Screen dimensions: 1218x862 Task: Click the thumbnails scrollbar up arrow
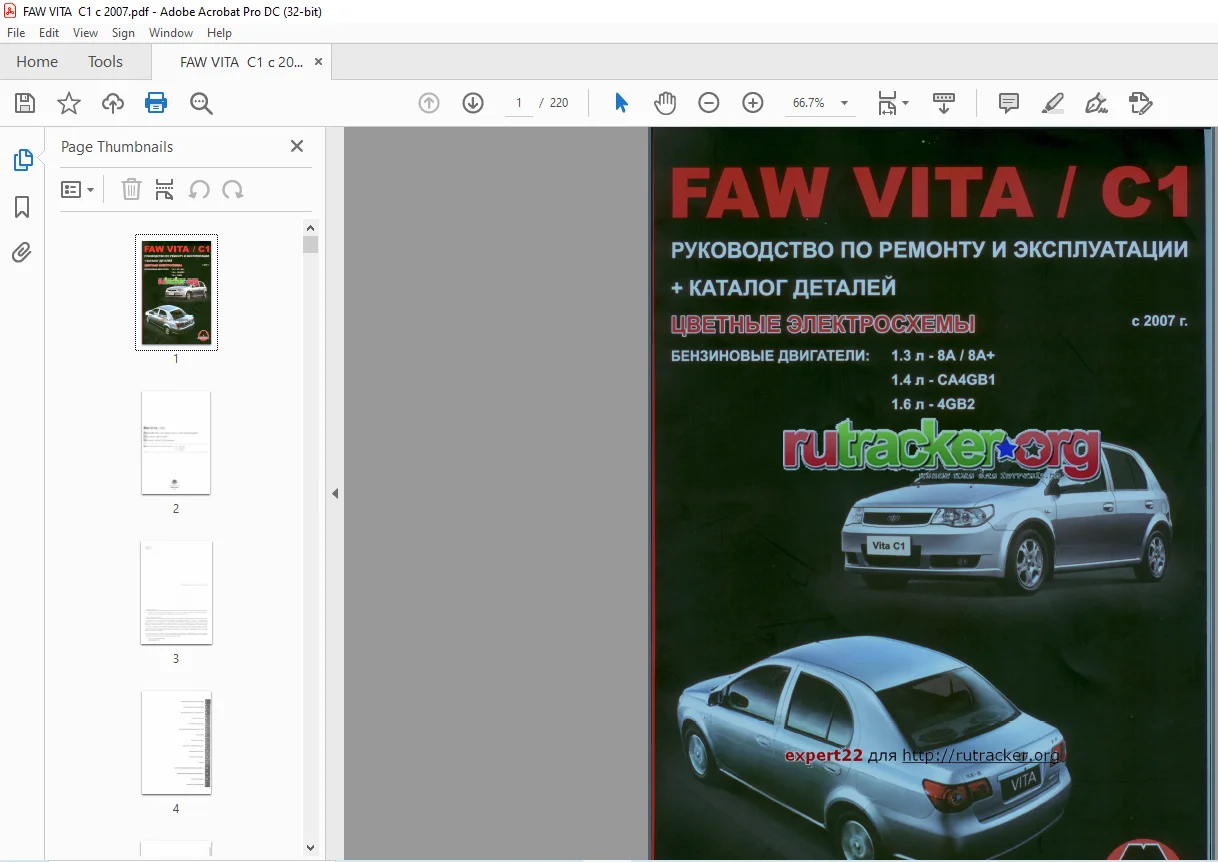pos(310,228)
